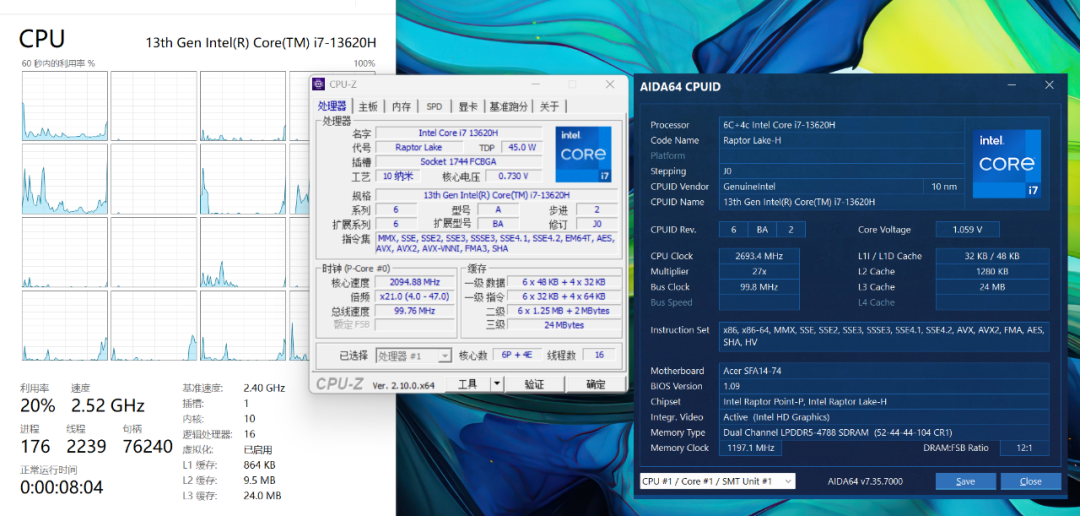Click the 1197.1 MHz memory clock value
1080x516 pixels.
(750, 448)
